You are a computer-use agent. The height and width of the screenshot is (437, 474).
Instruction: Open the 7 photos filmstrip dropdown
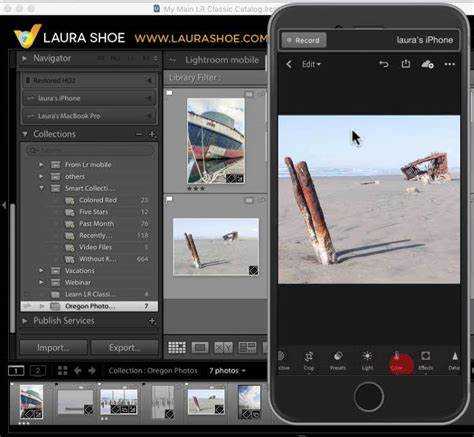coord(227,371)
